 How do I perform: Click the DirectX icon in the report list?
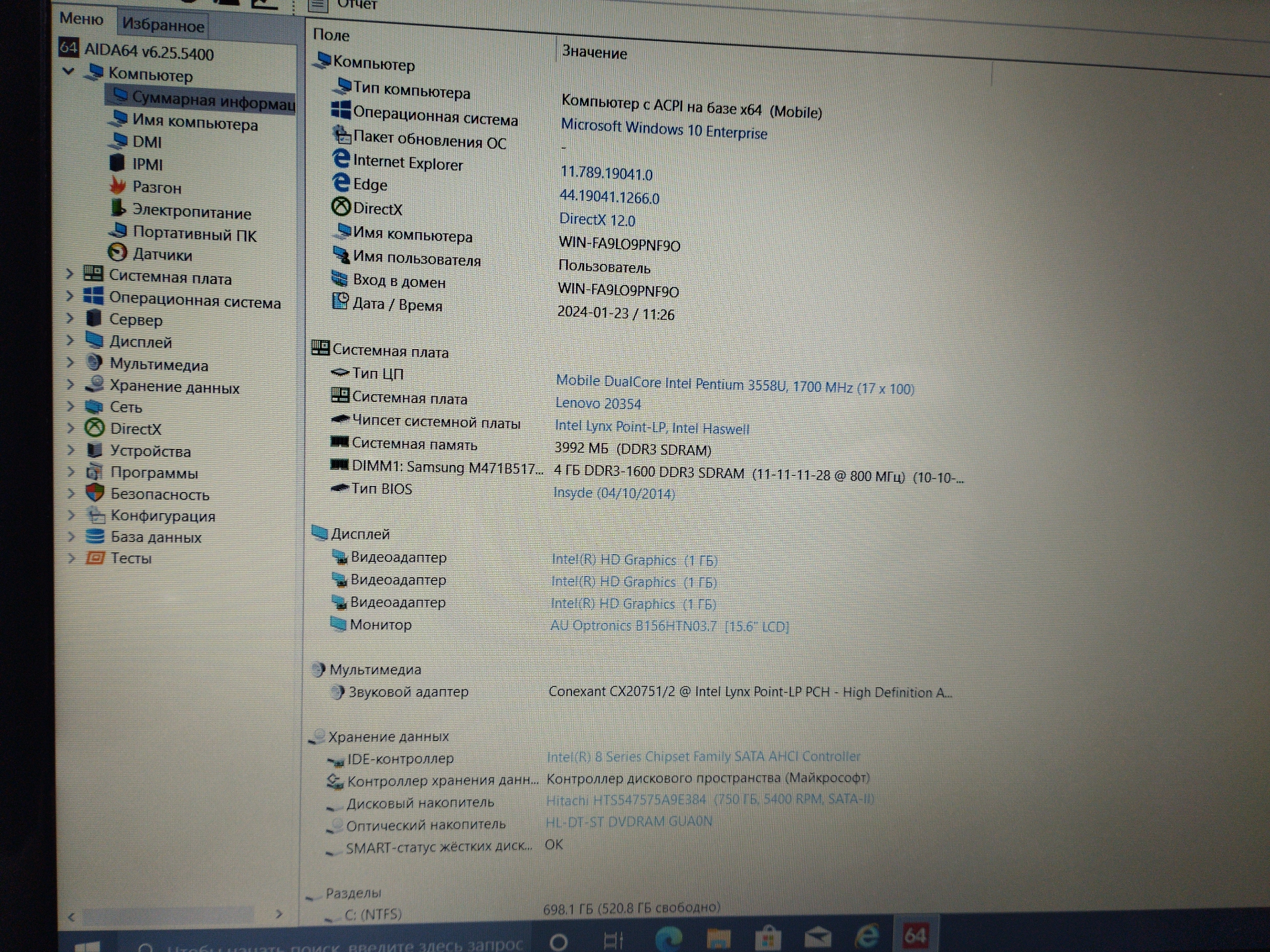341,206
